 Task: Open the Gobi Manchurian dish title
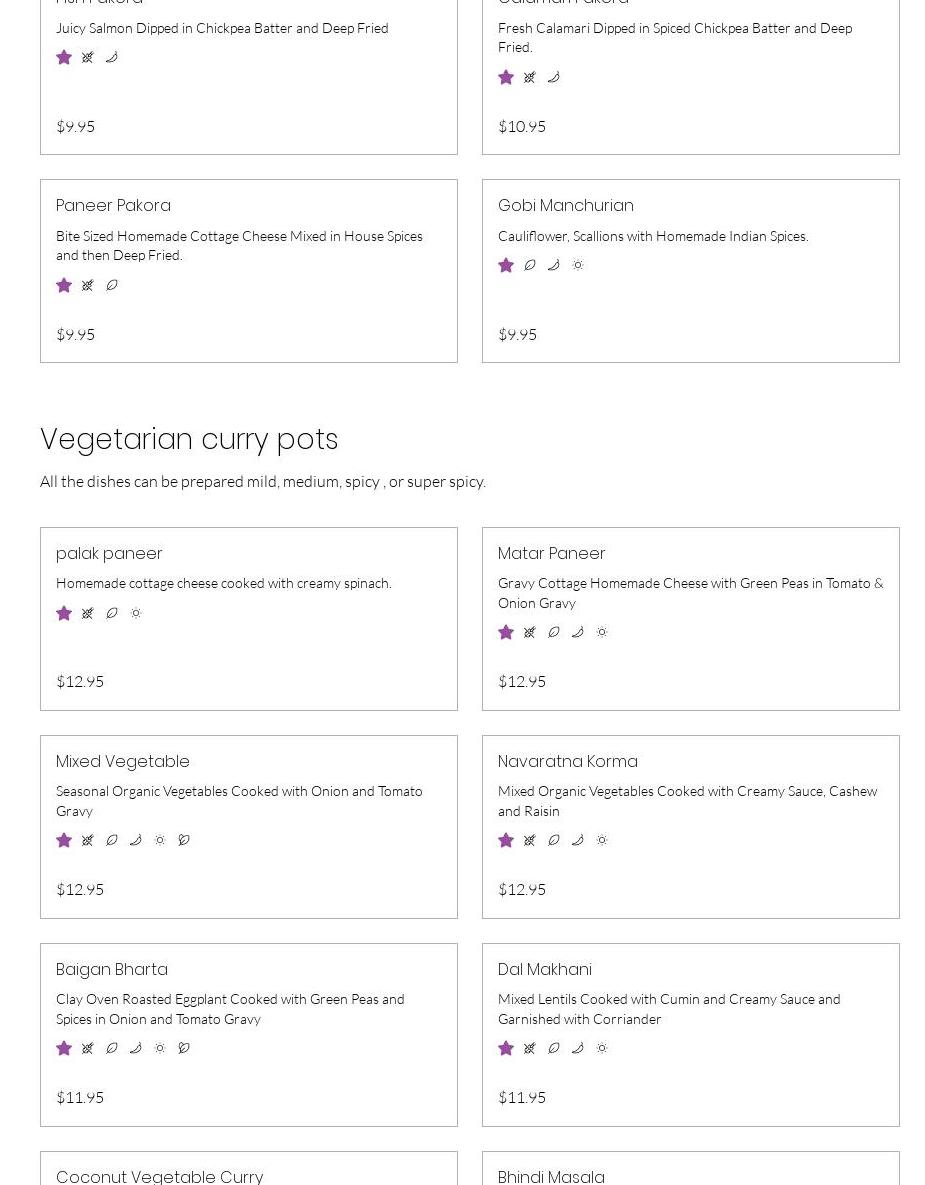(x=565, y=205)
